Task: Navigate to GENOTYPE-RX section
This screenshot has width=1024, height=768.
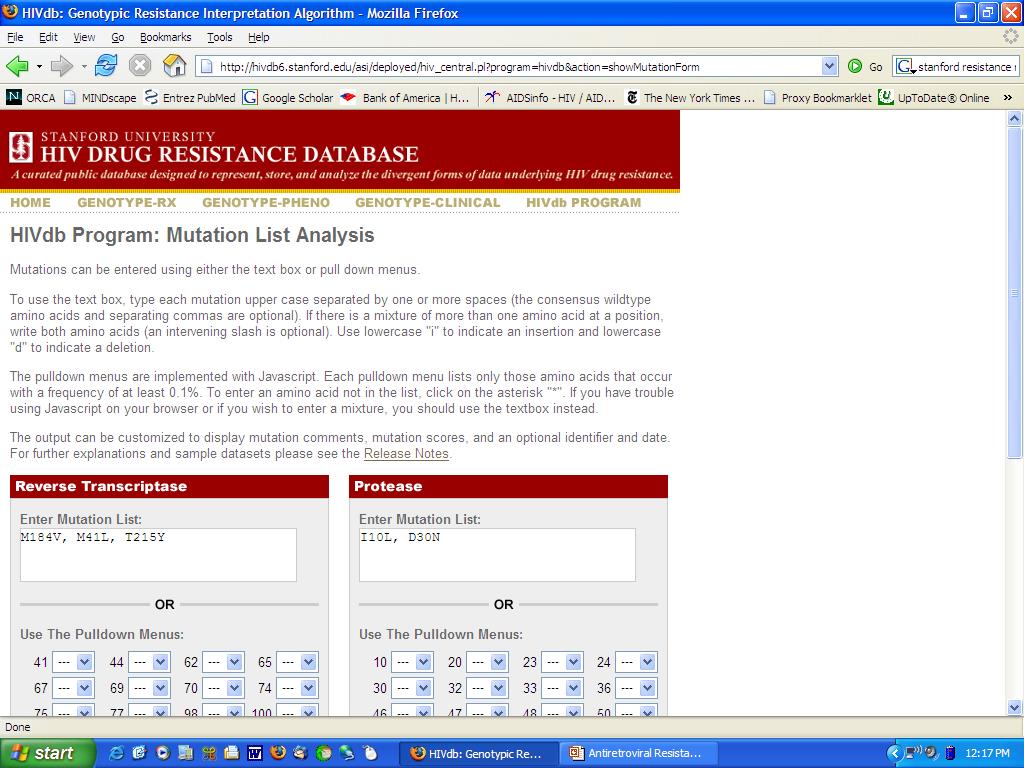Action: tap(127, 202)
